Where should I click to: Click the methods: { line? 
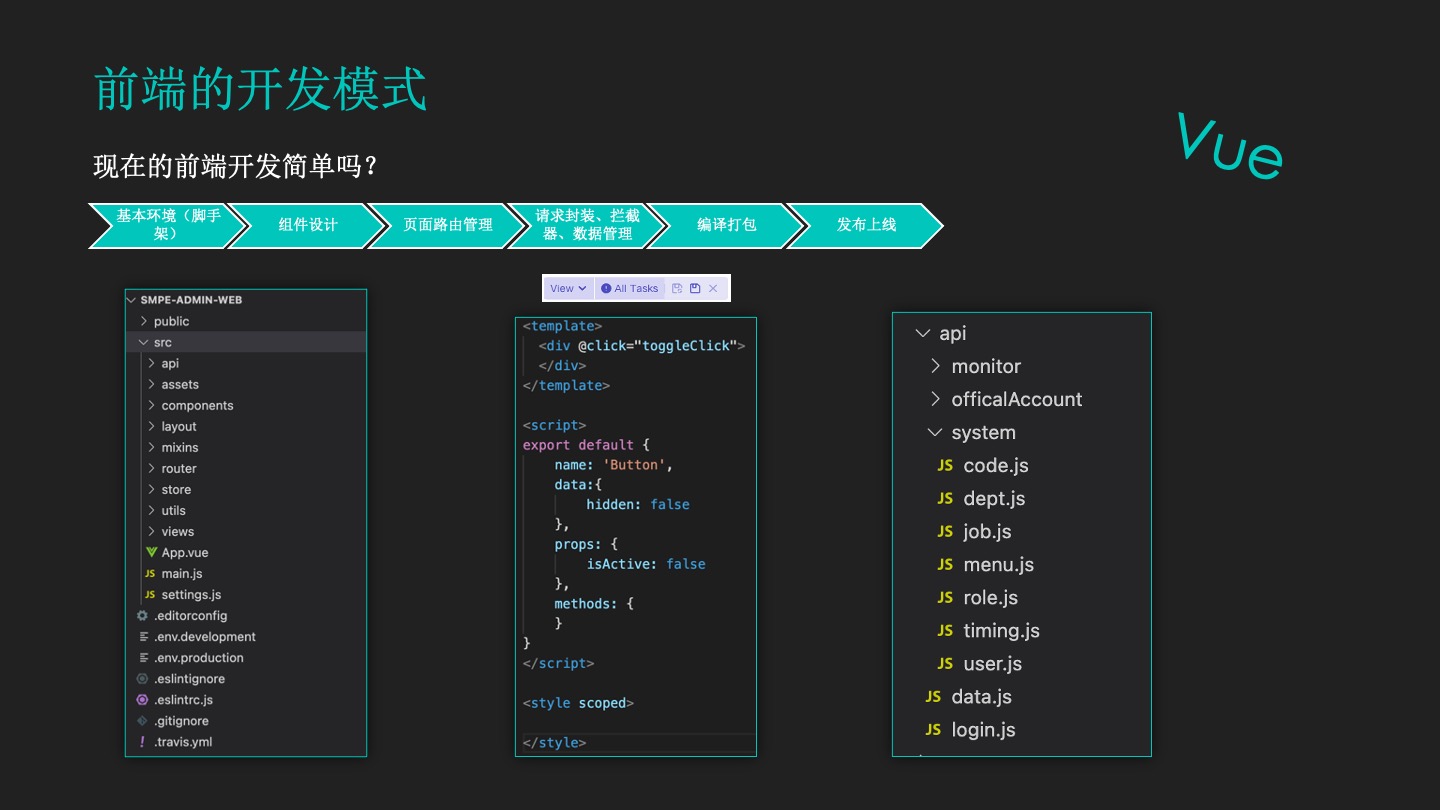(594, 604)
